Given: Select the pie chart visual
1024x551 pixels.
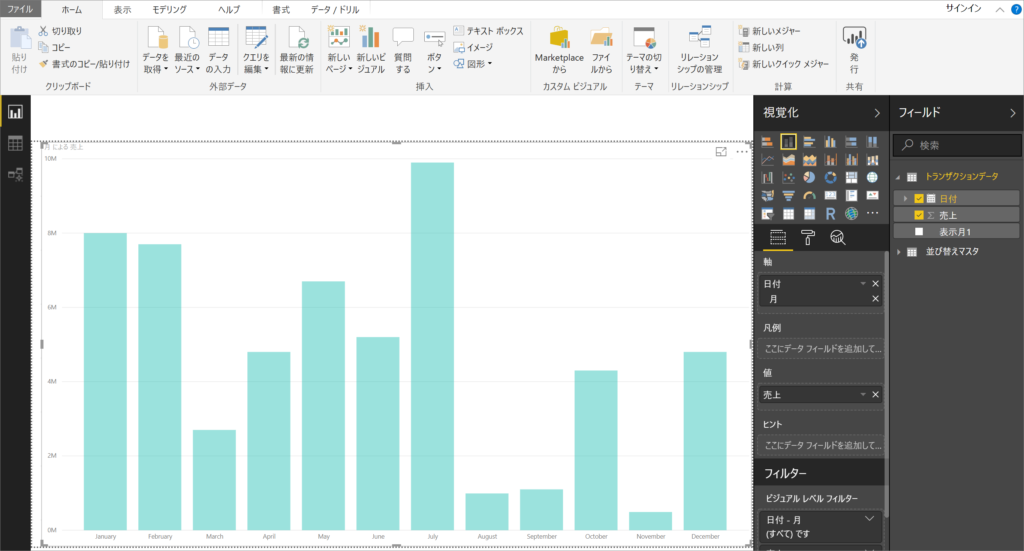Looking at the screenshot, I should pos(809,178).
